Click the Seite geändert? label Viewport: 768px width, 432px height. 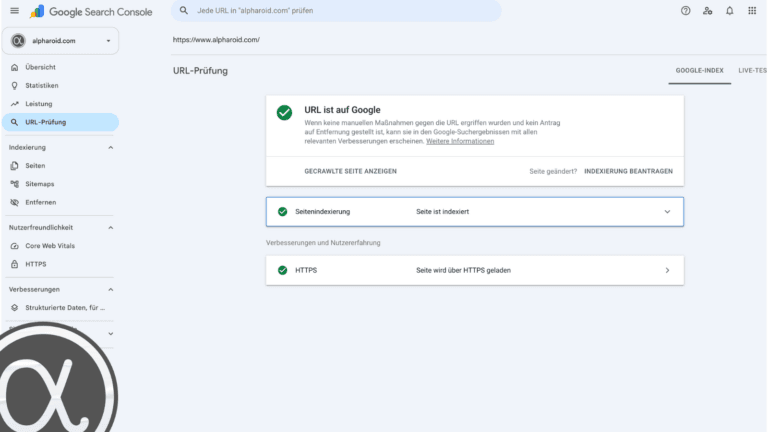click(x=553, y=171)
